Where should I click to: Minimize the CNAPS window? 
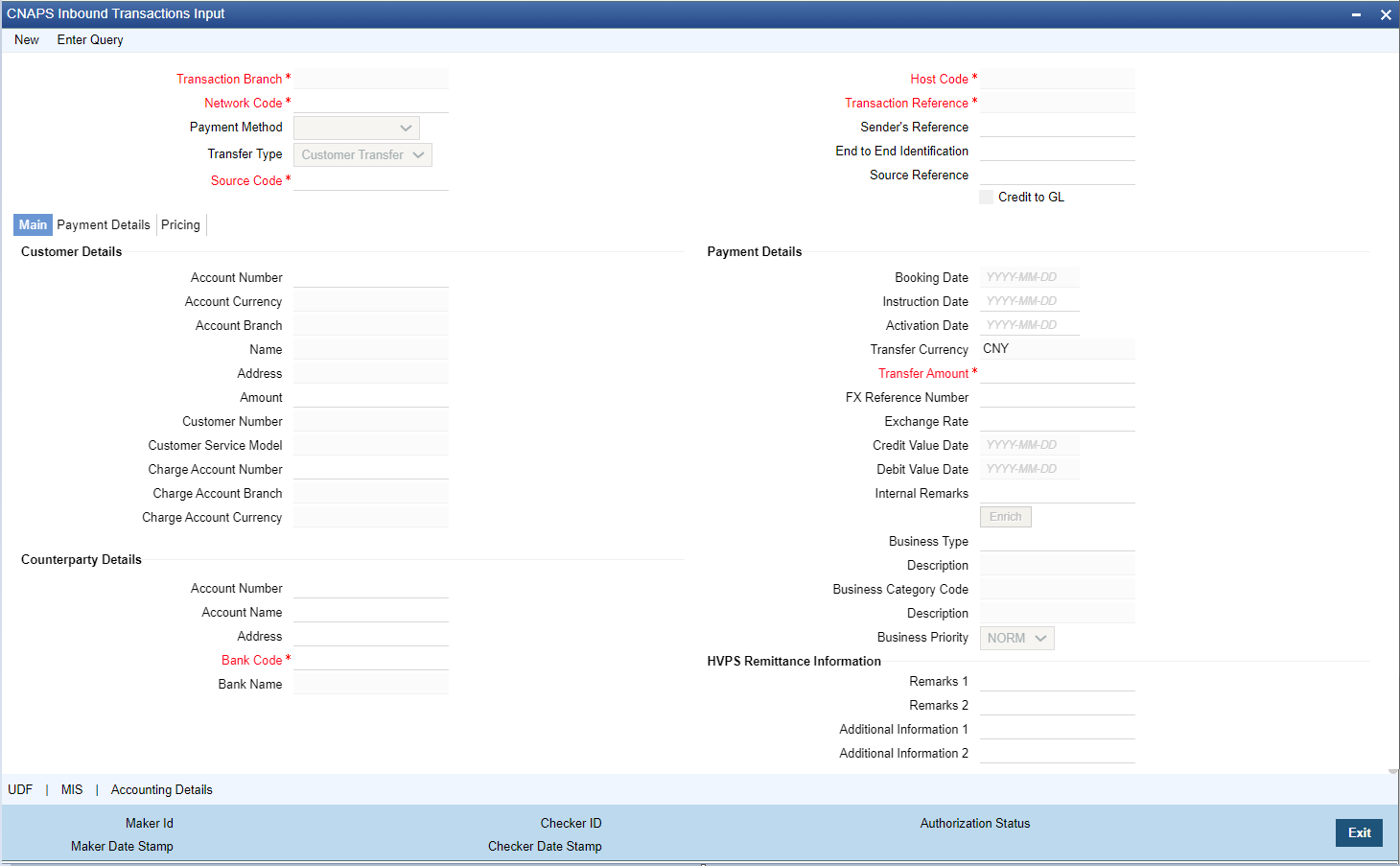coord(1356,14)
